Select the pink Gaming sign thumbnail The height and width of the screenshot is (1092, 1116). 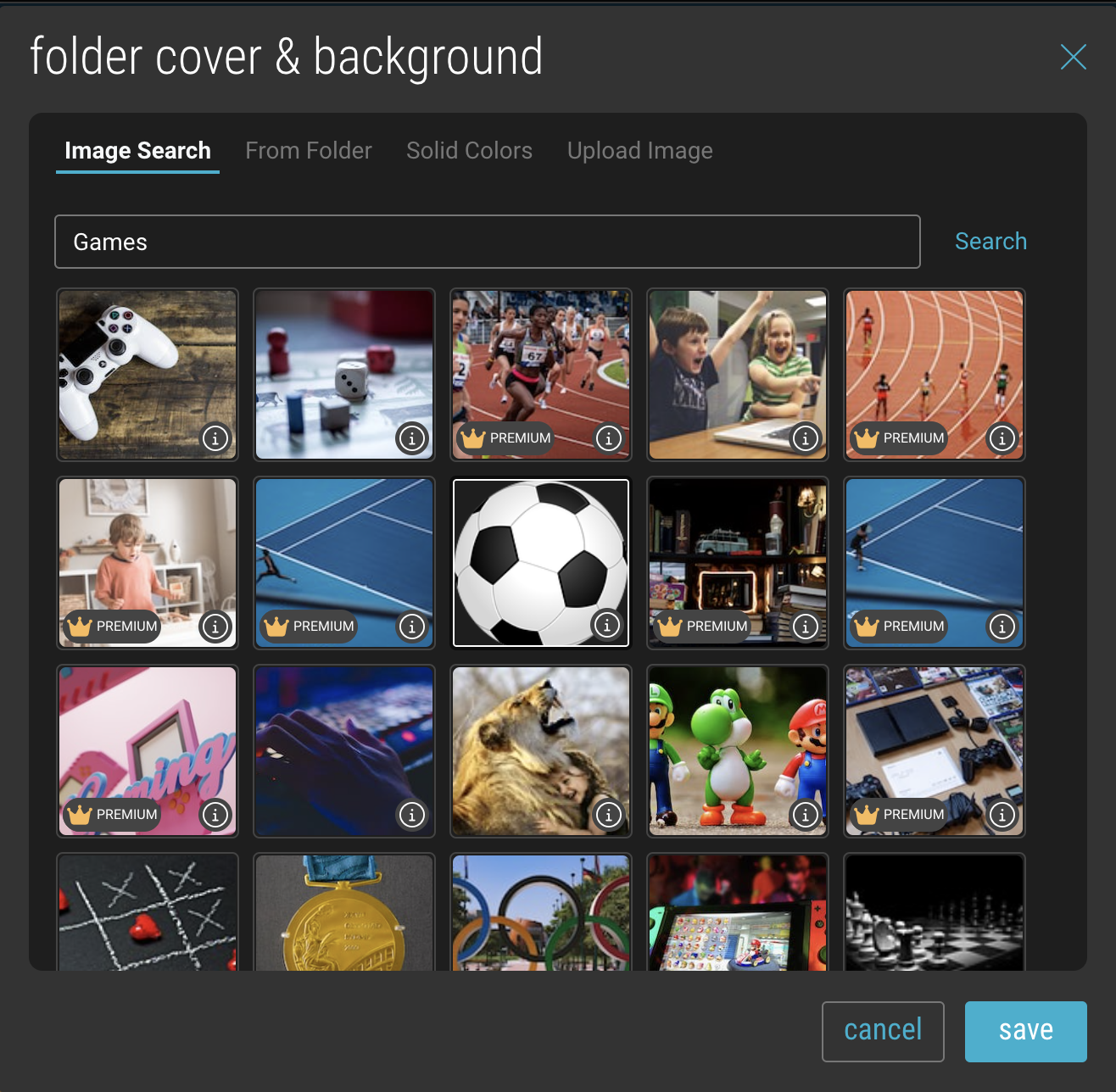pyautogui.click(x=148, y=751)
